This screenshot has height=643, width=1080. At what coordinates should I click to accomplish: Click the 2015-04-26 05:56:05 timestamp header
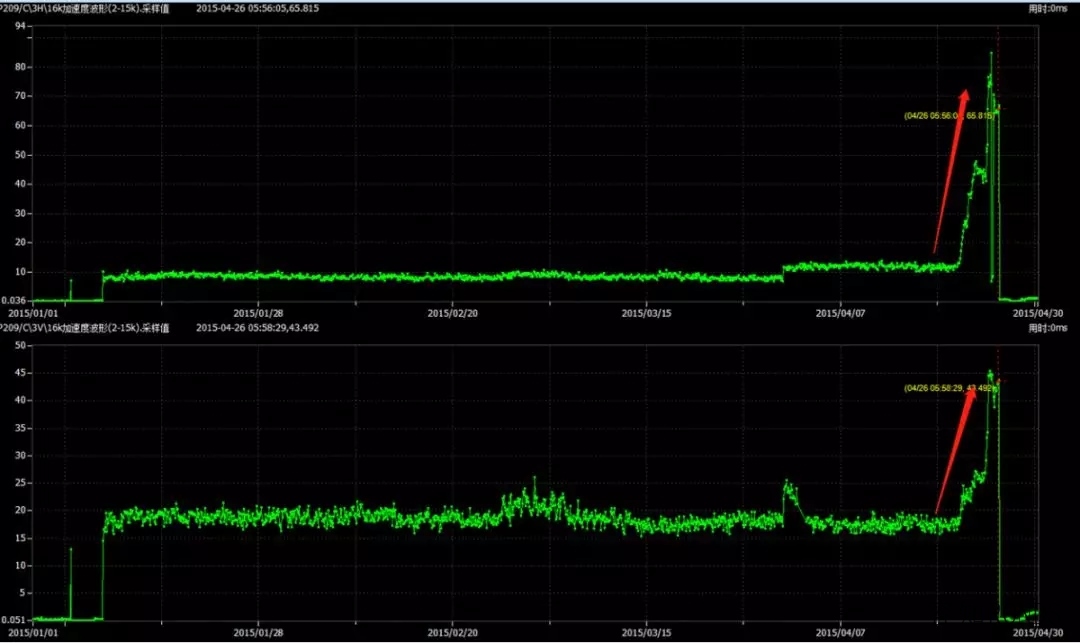click(268, 8)
